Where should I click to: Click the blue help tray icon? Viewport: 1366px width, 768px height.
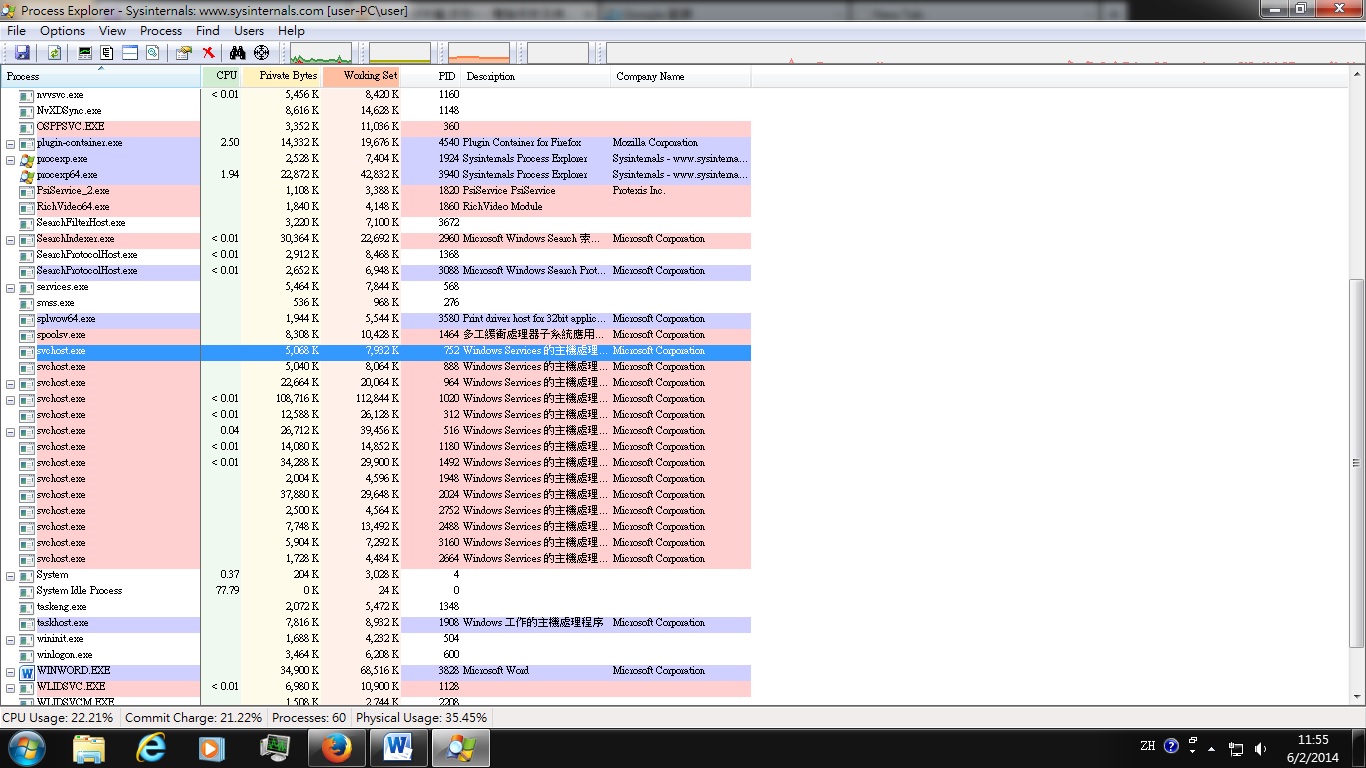point(1171,746)
